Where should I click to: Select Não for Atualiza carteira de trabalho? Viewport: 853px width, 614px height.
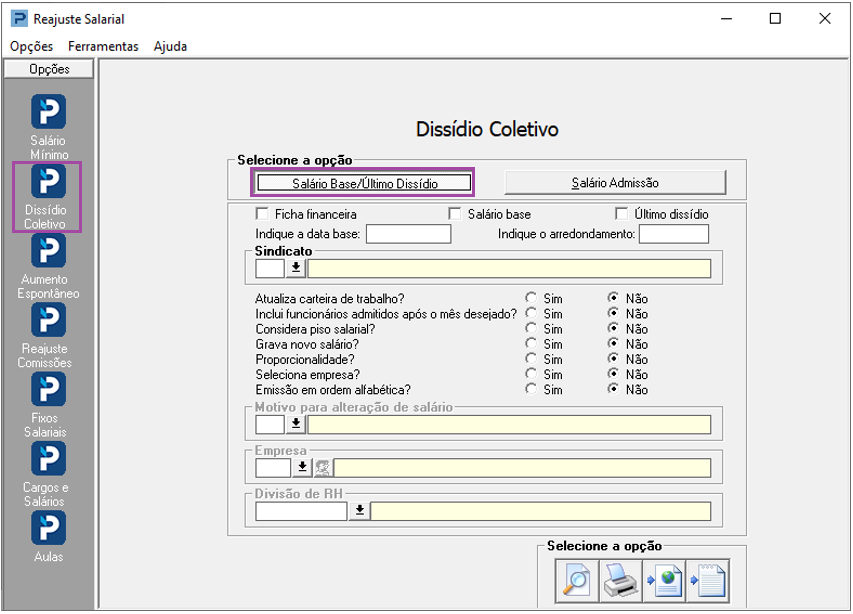click(x=613, y=298)
